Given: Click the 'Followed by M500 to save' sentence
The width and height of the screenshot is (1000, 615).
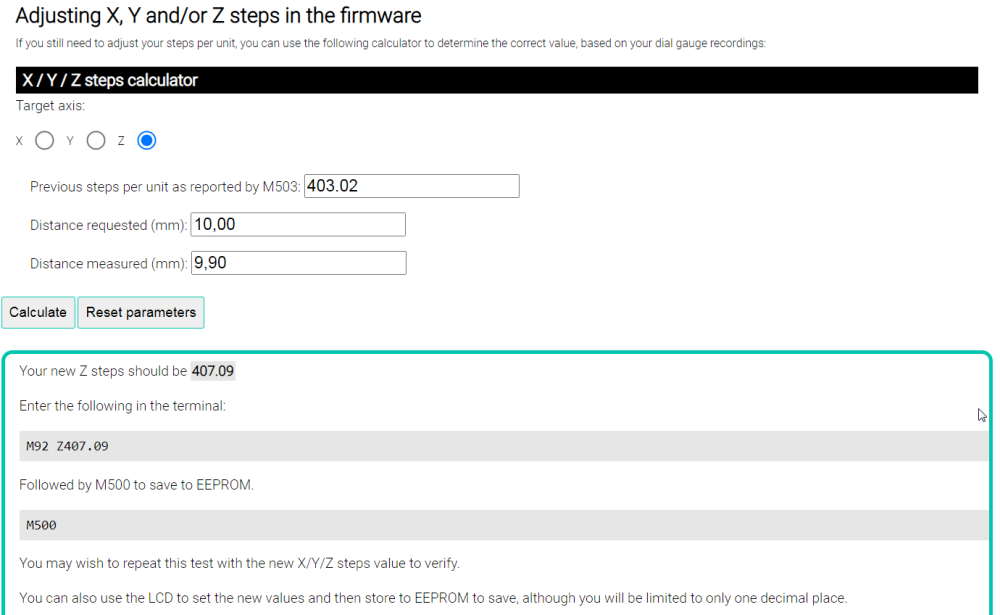Looking at the screenshot, I should coord(136,485).
